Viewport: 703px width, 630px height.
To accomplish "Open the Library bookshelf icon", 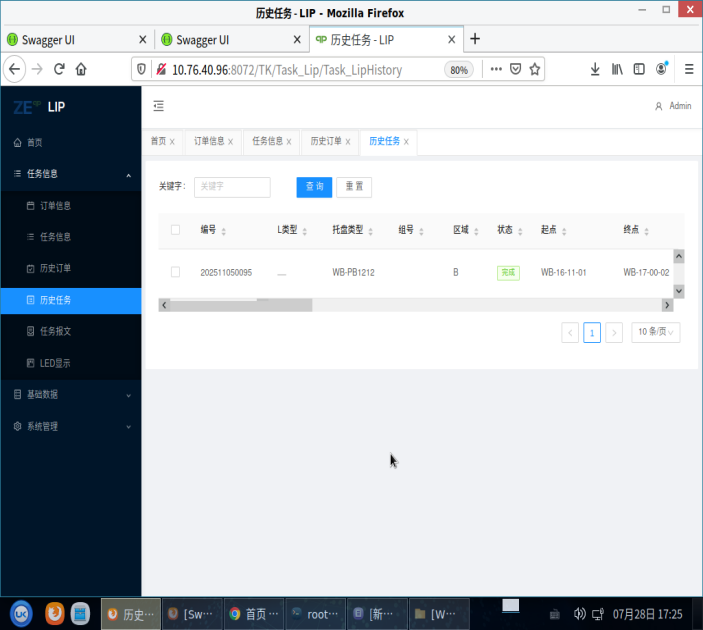I will click(x=617, y=69).
